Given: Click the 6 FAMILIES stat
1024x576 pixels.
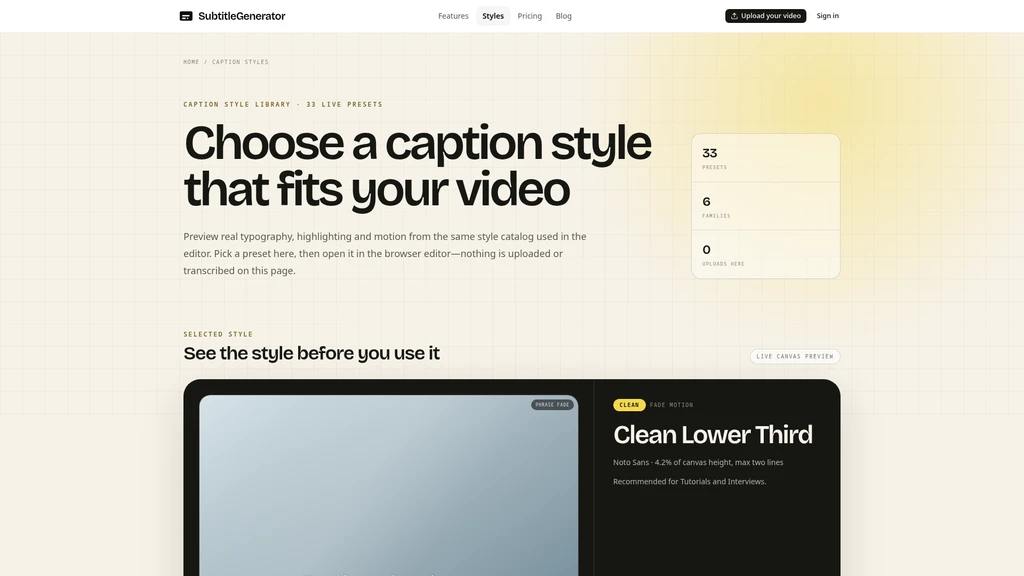Looking at the screenshot, I should click(x=765, y=207).
